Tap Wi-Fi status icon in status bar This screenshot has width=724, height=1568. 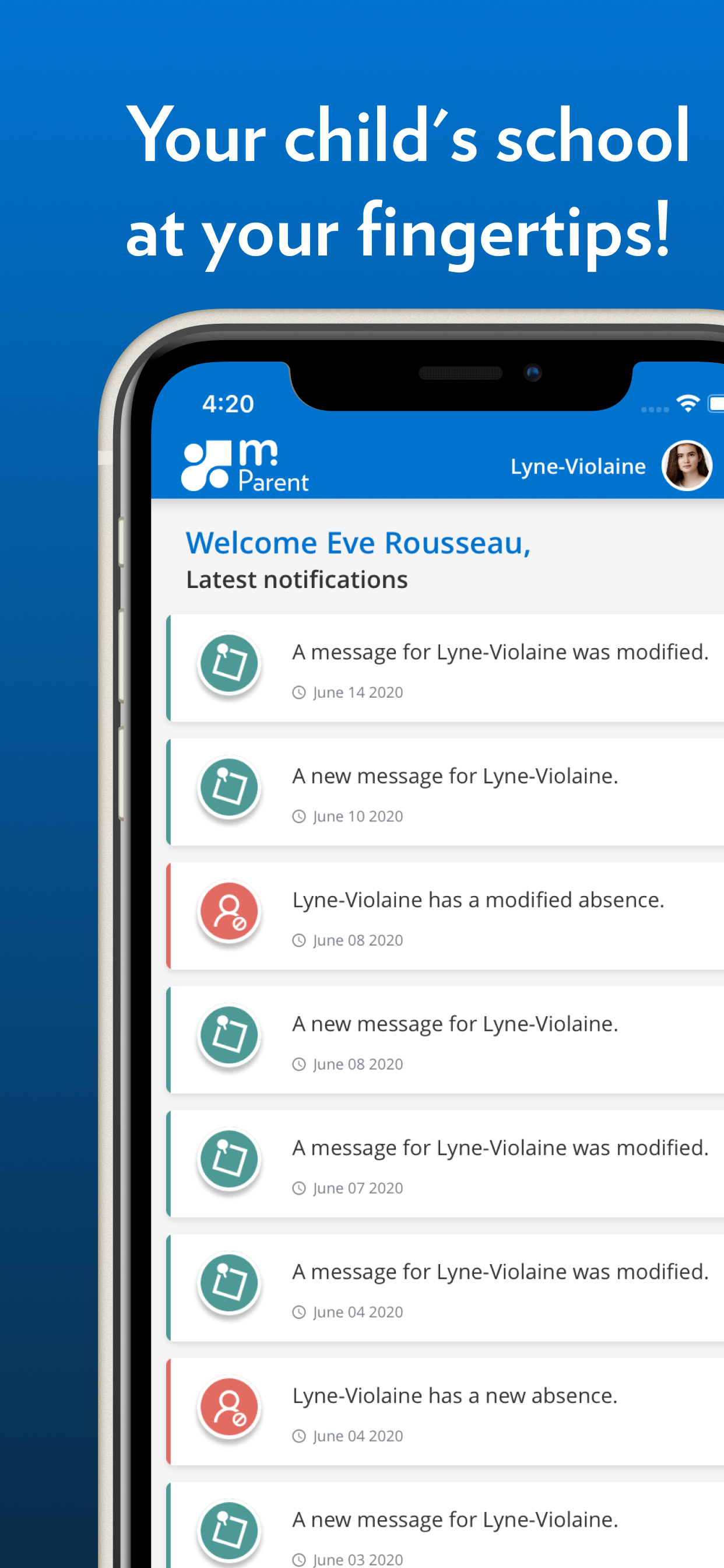click(x=688, y=404)
